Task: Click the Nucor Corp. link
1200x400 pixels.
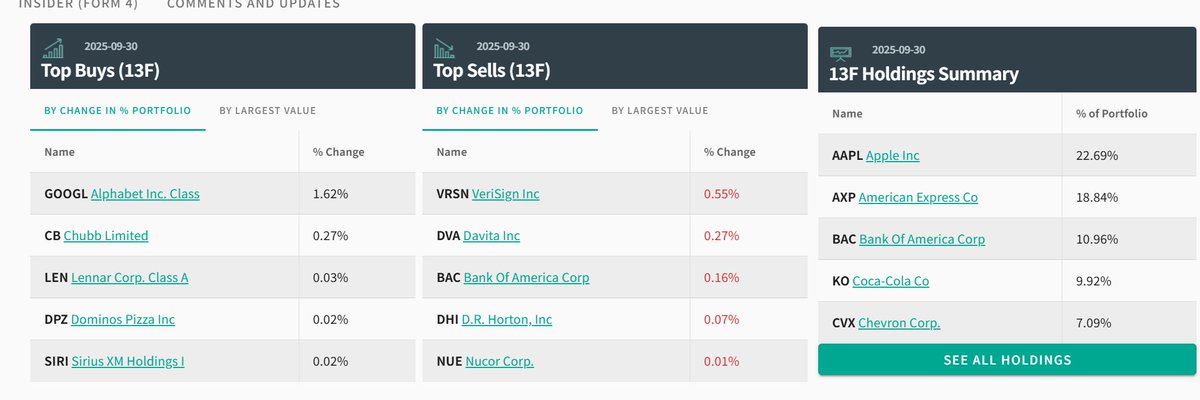Action: (499, 362)
